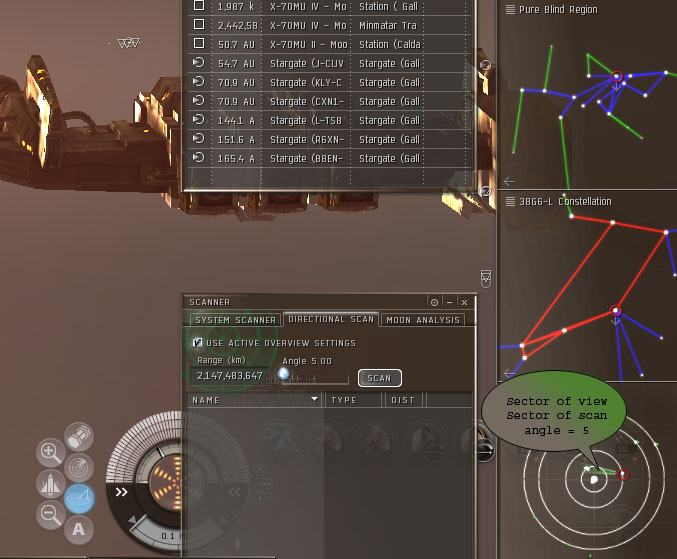Image resolution: width=677 pixels, height=559 pixels.
Task: Click the Pure Blind Region title
Action: click(x=558, y=9)
